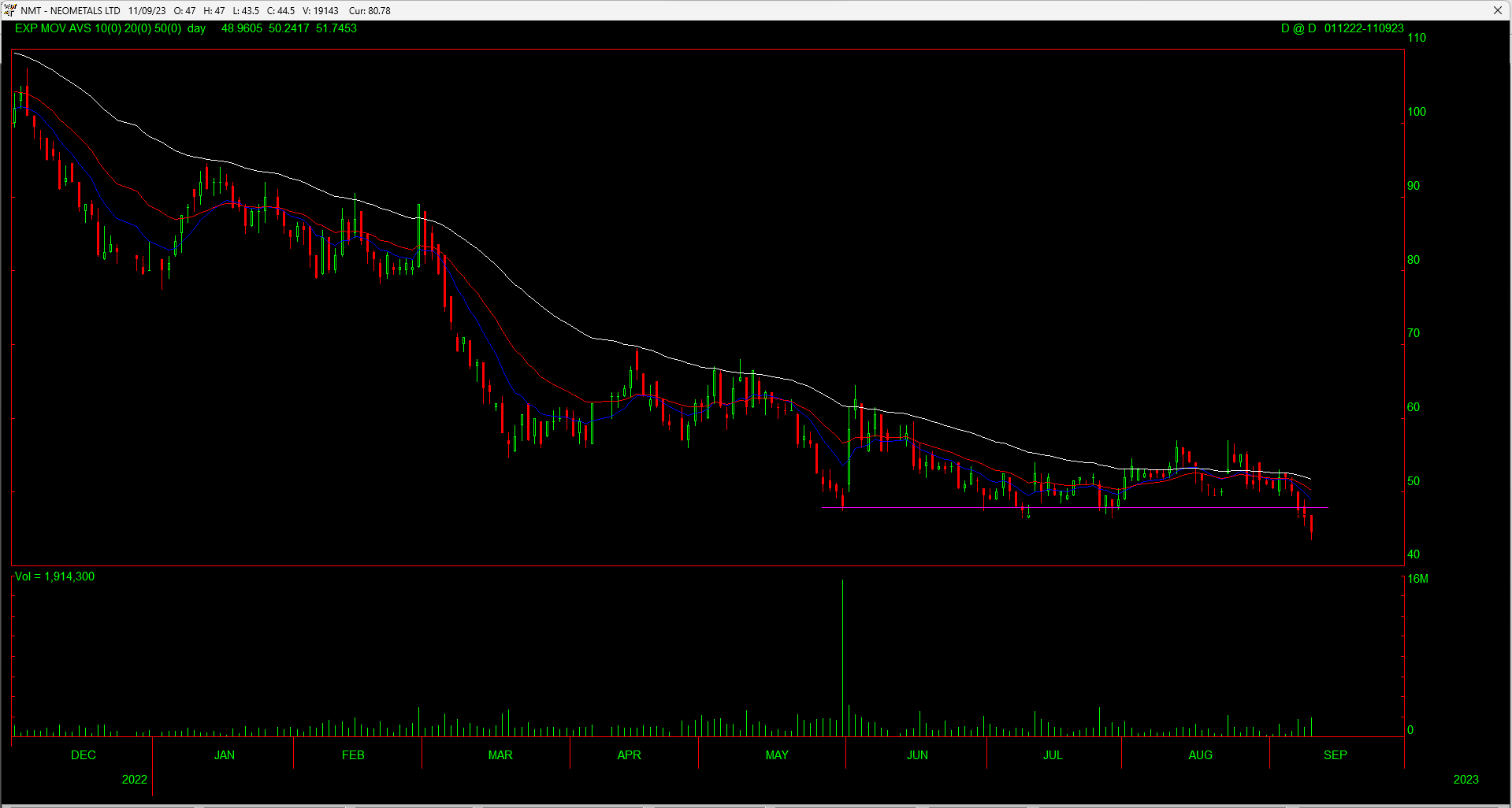Click the 20-day average value 50.2417
The height and width of the screenshot is (808, 1512).
[289, 28]
